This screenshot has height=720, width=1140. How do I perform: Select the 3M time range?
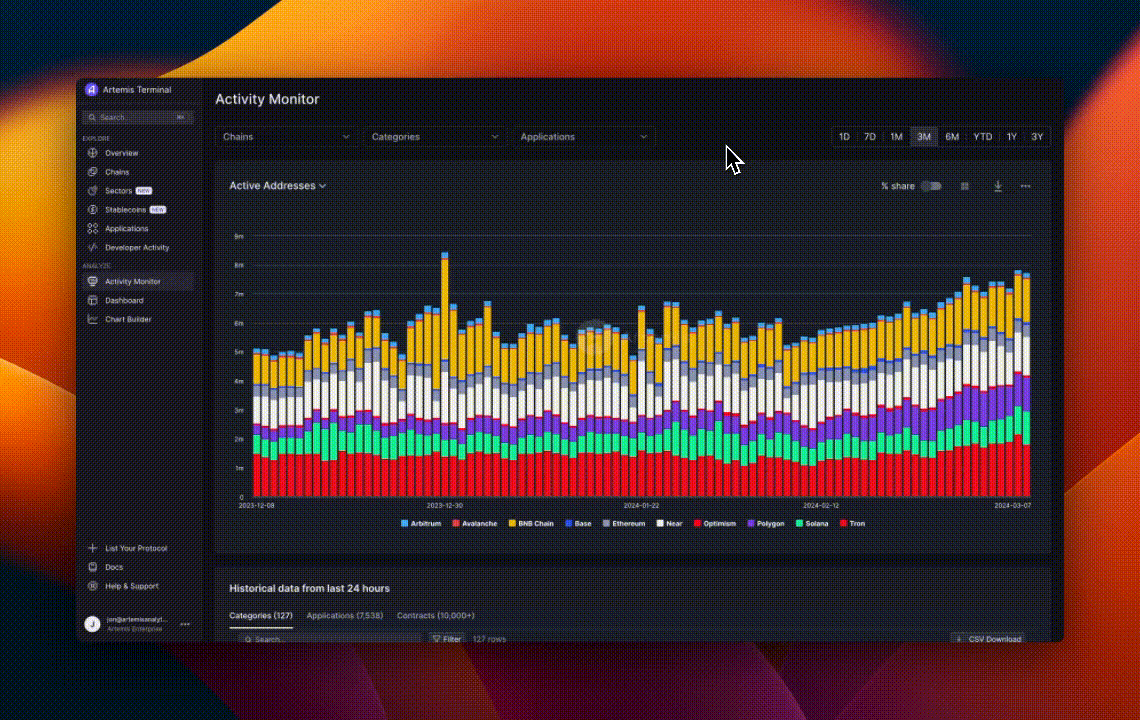(924, 137)
